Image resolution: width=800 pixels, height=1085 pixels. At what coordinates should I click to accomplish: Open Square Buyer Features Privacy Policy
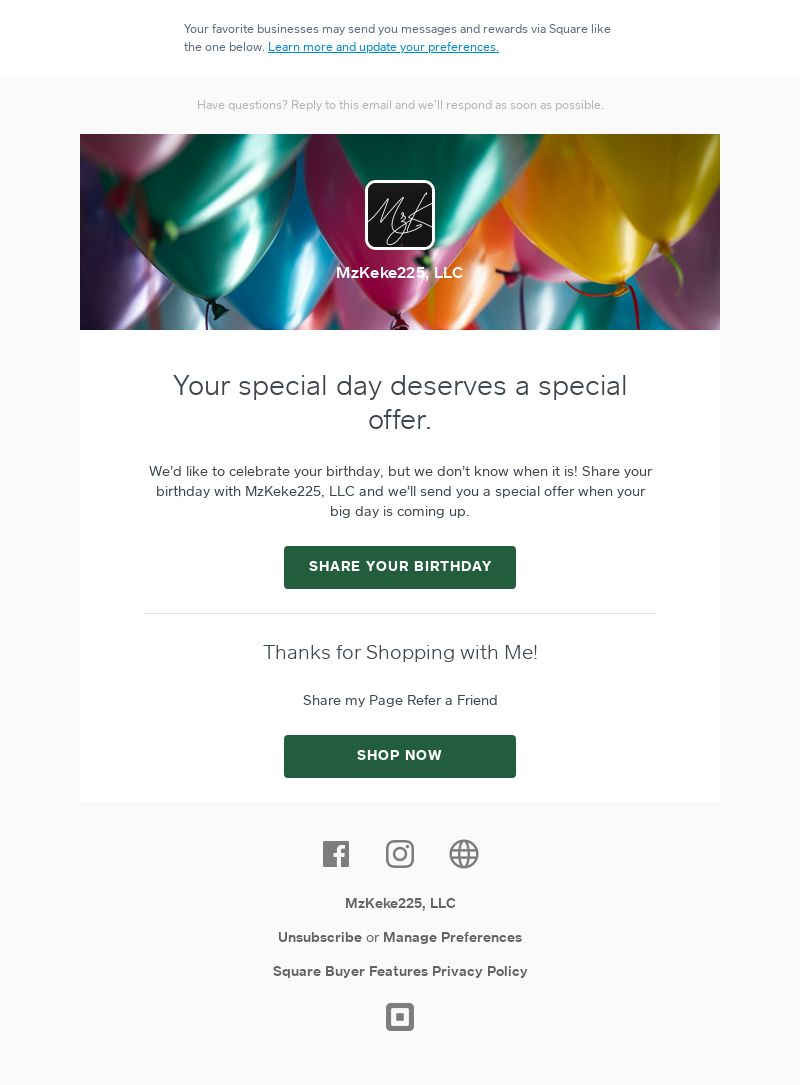click(x=400, y=971)
